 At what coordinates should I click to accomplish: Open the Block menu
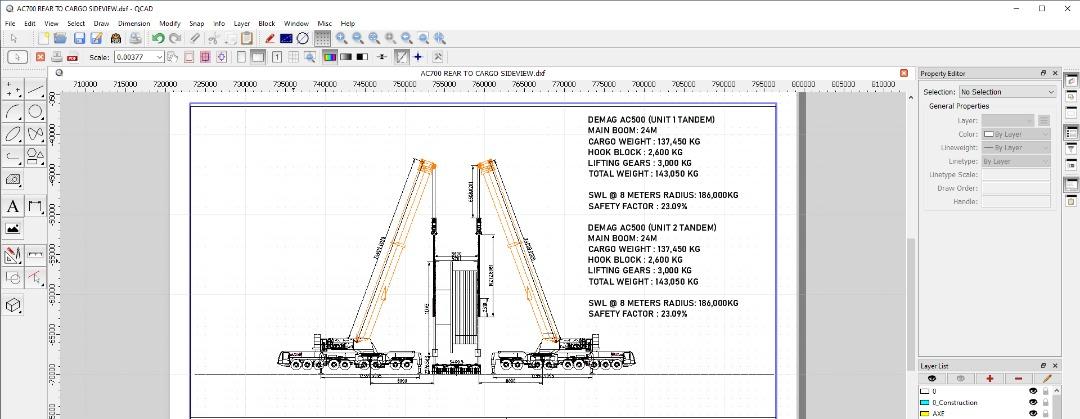coord(267,23)
